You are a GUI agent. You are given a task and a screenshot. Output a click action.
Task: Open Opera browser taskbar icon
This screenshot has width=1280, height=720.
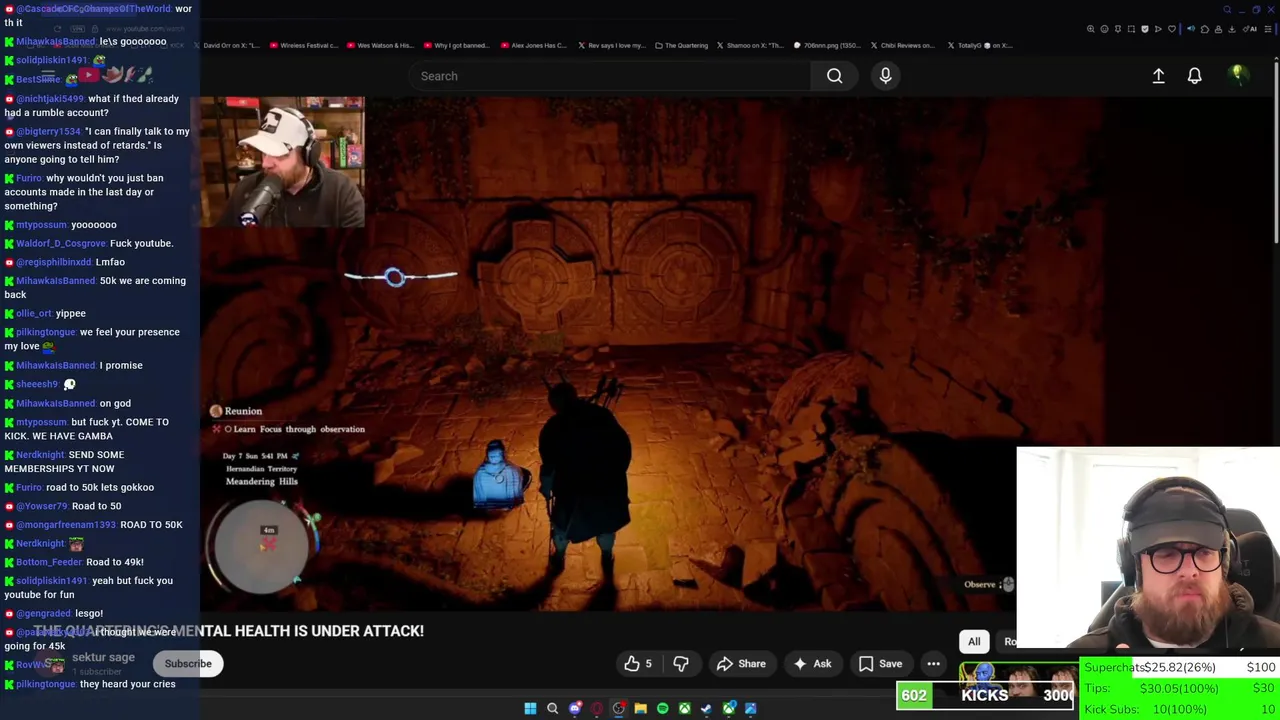point(597,708)
